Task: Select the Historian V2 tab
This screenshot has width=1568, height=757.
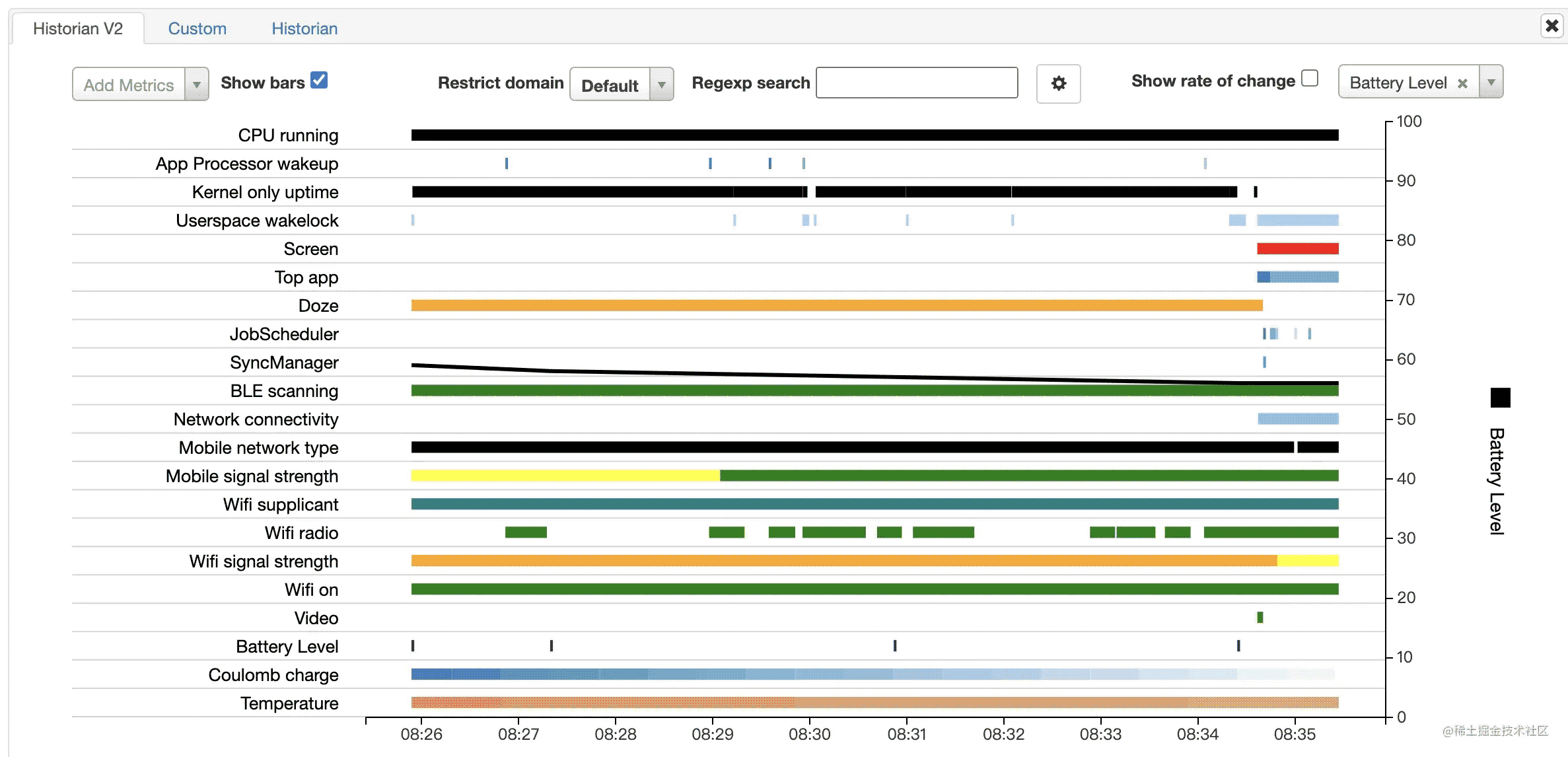Action: pyautogui.click(x=78, y=28)
